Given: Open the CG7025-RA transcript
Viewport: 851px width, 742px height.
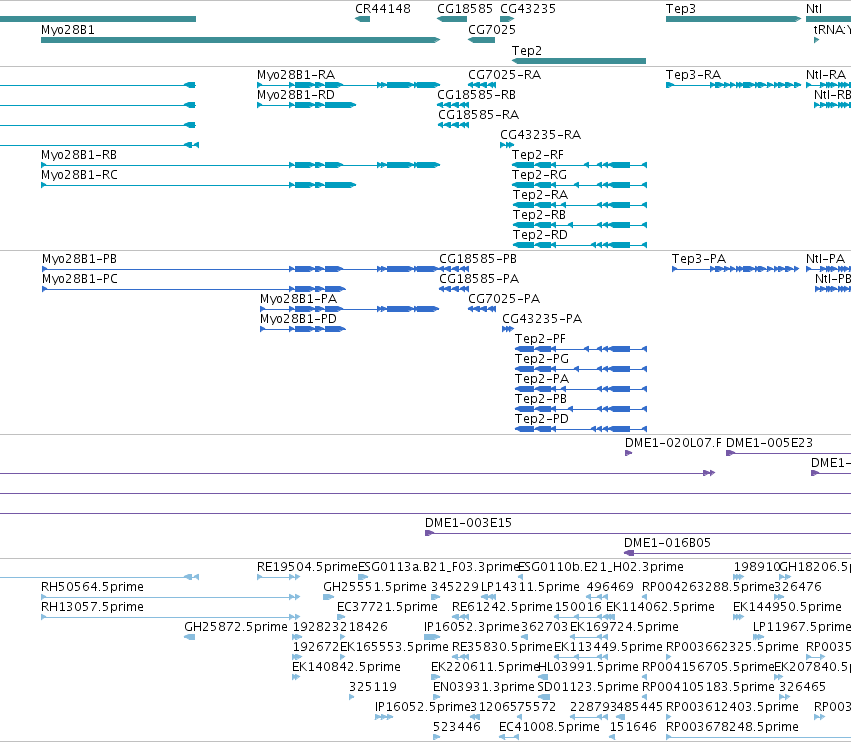Looking at the screenshot, I should pyautogui.click(x=482, y=85).
